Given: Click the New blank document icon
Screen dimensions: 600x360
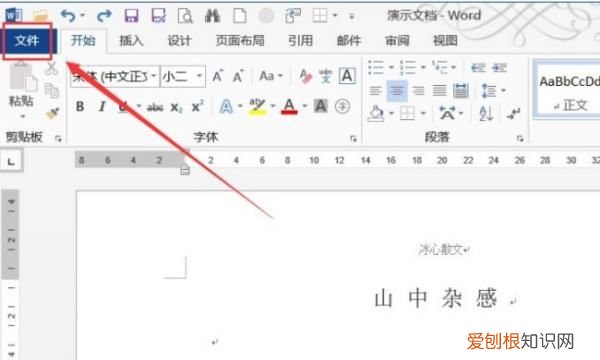Looking at the screenshot, I should 240,16.
